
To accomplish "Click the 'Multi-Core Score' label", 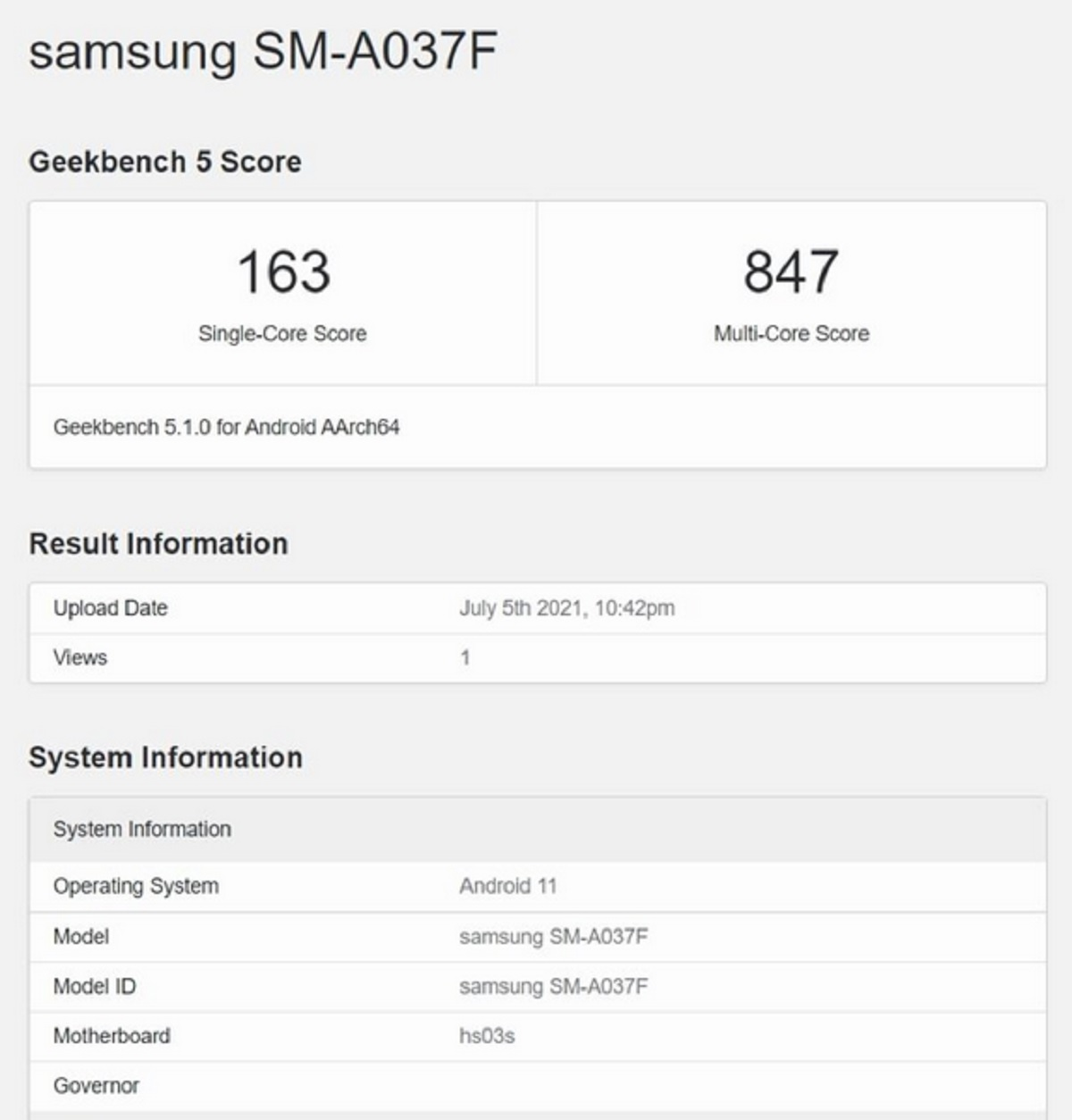I will coord(791,333).
